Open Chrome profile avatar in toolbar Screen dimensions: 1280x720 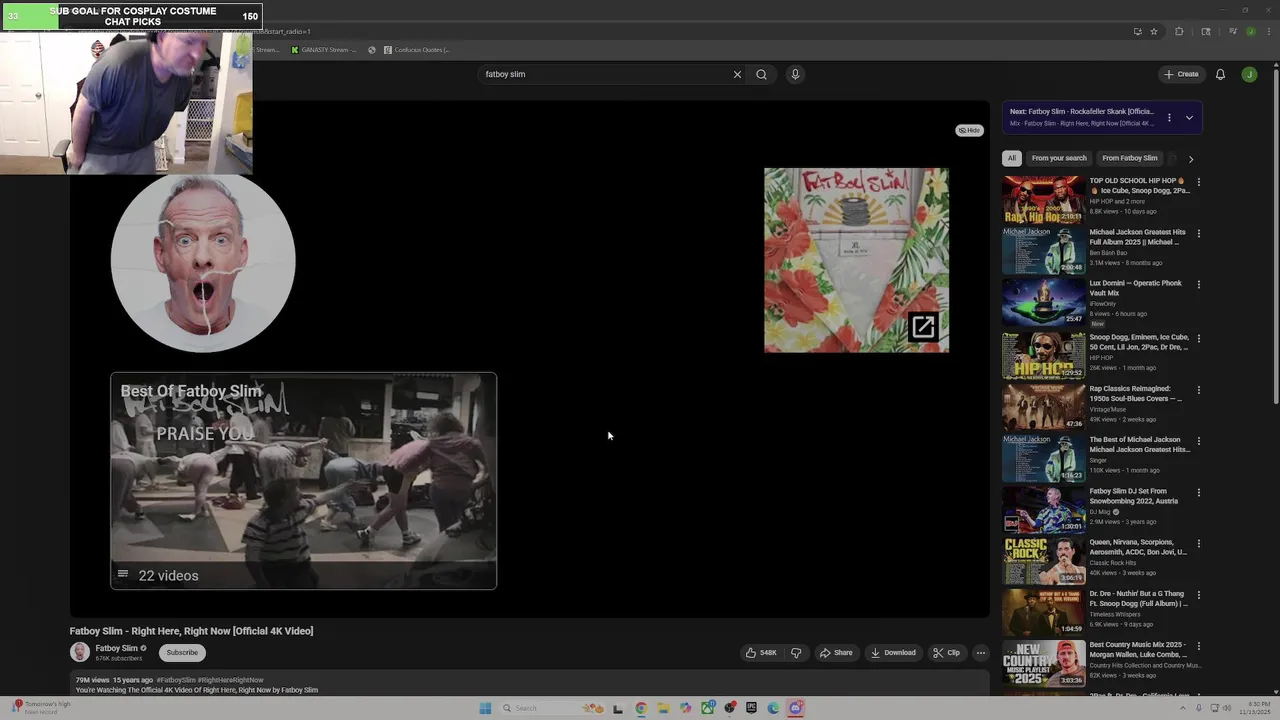click(1250, 31)
